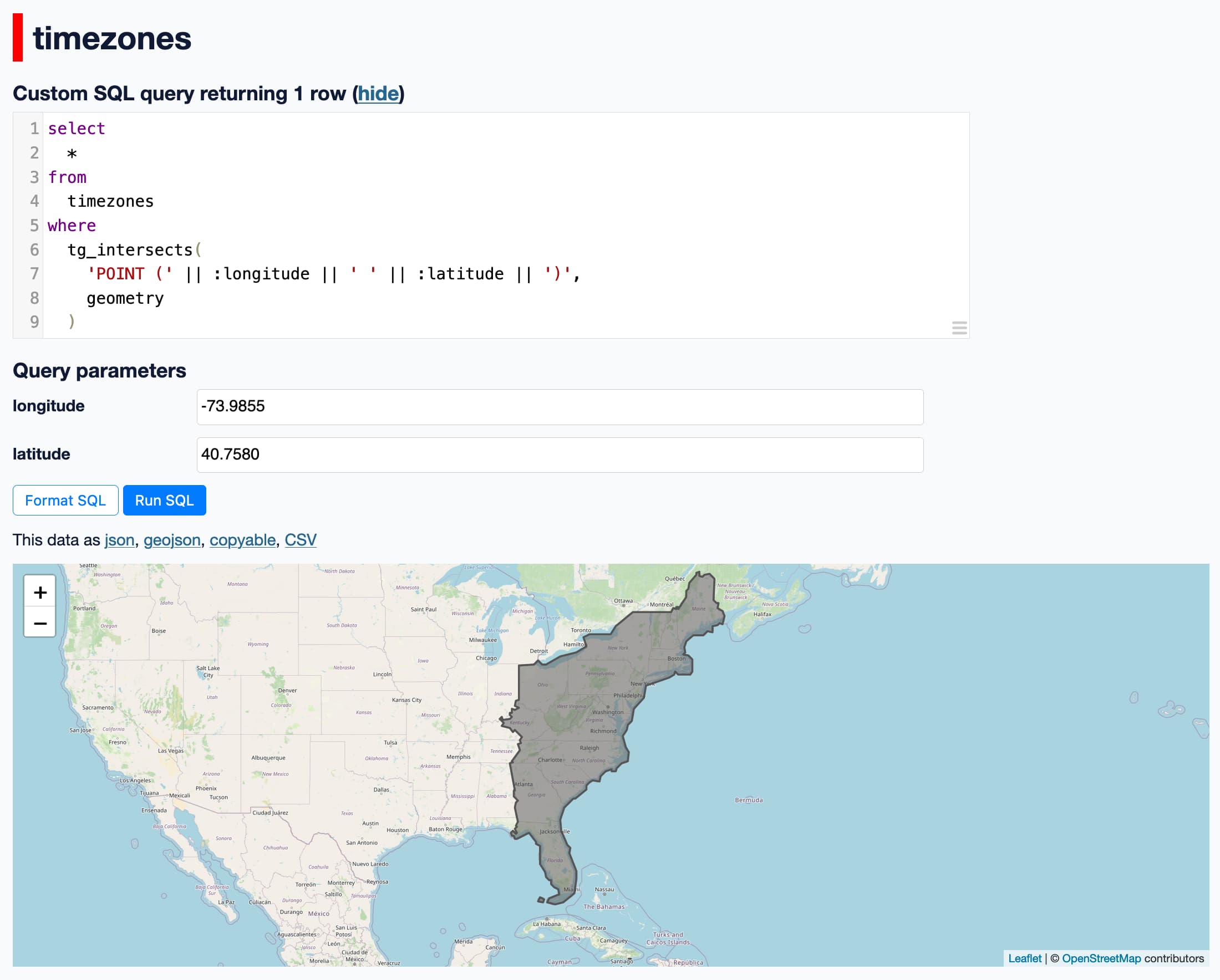Click the geometry line in the editor

(125, 298)
